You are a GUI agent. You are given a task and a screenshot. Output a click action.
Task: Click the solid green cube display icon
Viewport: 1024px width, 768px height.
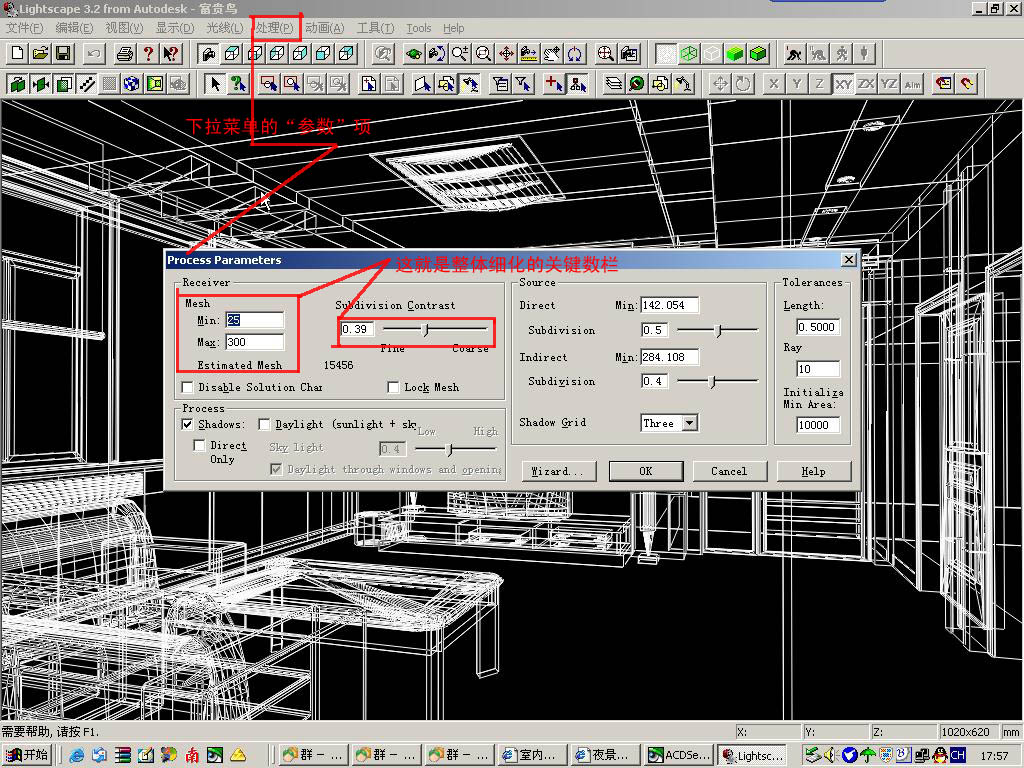735,53
